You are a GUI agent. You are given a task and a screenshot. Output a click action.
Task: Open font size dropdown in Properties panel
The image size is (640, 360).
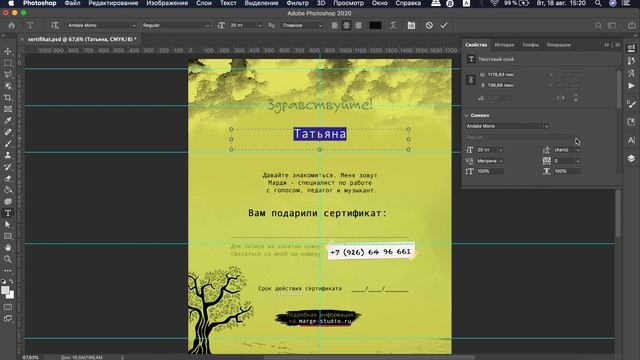point(501,150)
